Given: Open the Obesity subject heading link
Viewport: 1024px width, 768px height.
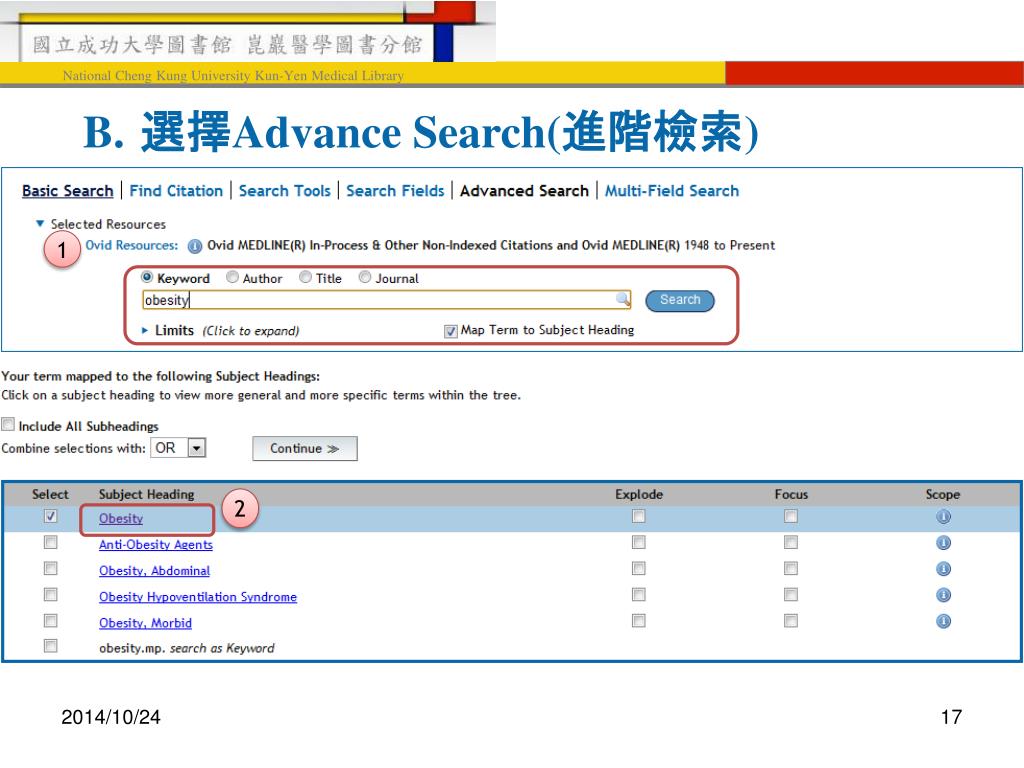Looking at the screenshot, I should 121,519.
